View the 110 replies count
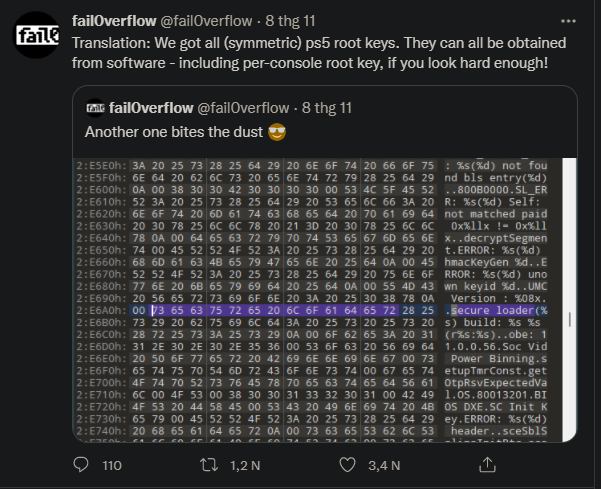Image resolution: width=601 pixels, height=489 pixels. click(112, 466)
